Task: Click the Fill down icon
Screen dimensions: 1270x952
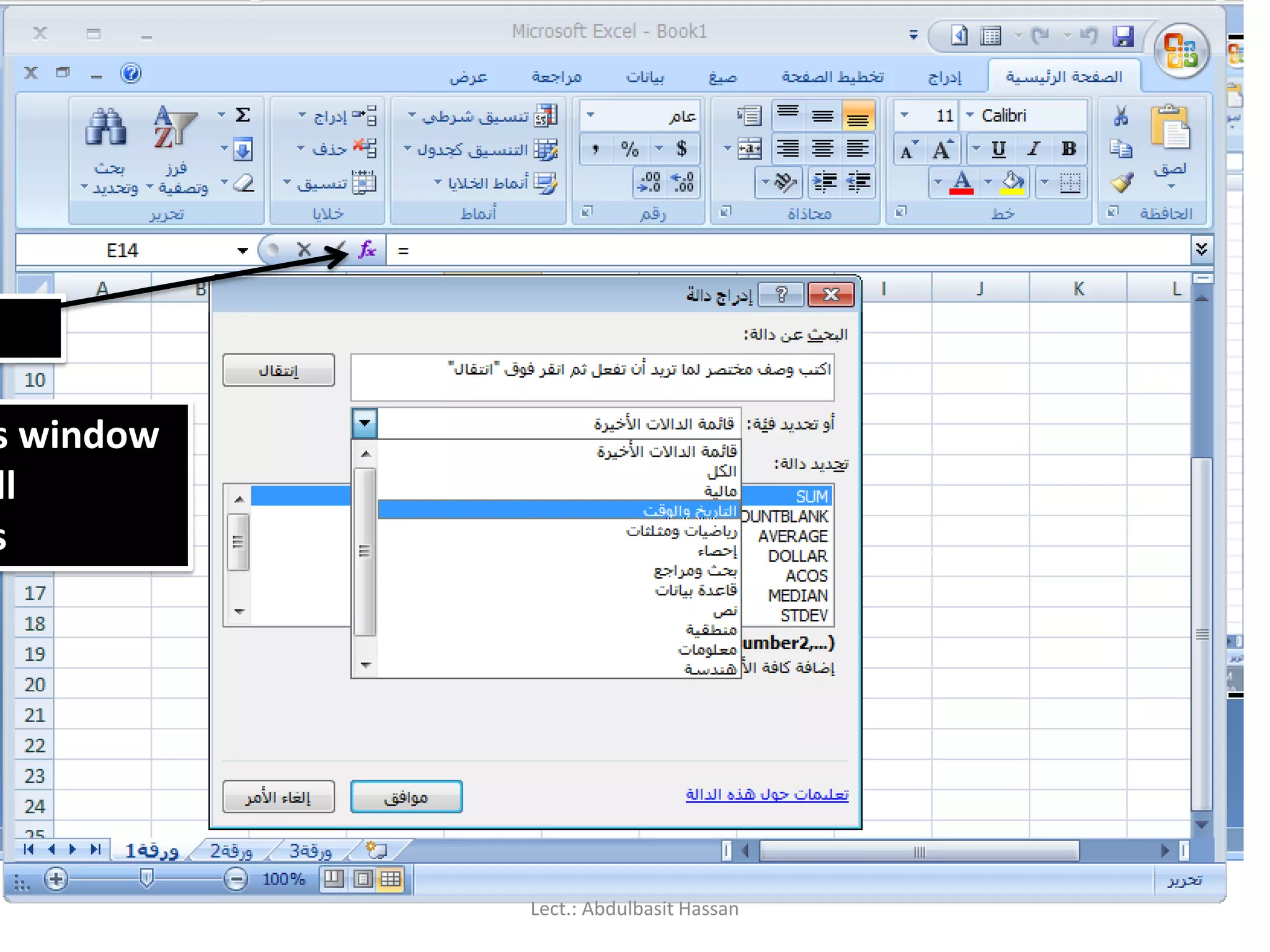Action: (x=242, y=149)
